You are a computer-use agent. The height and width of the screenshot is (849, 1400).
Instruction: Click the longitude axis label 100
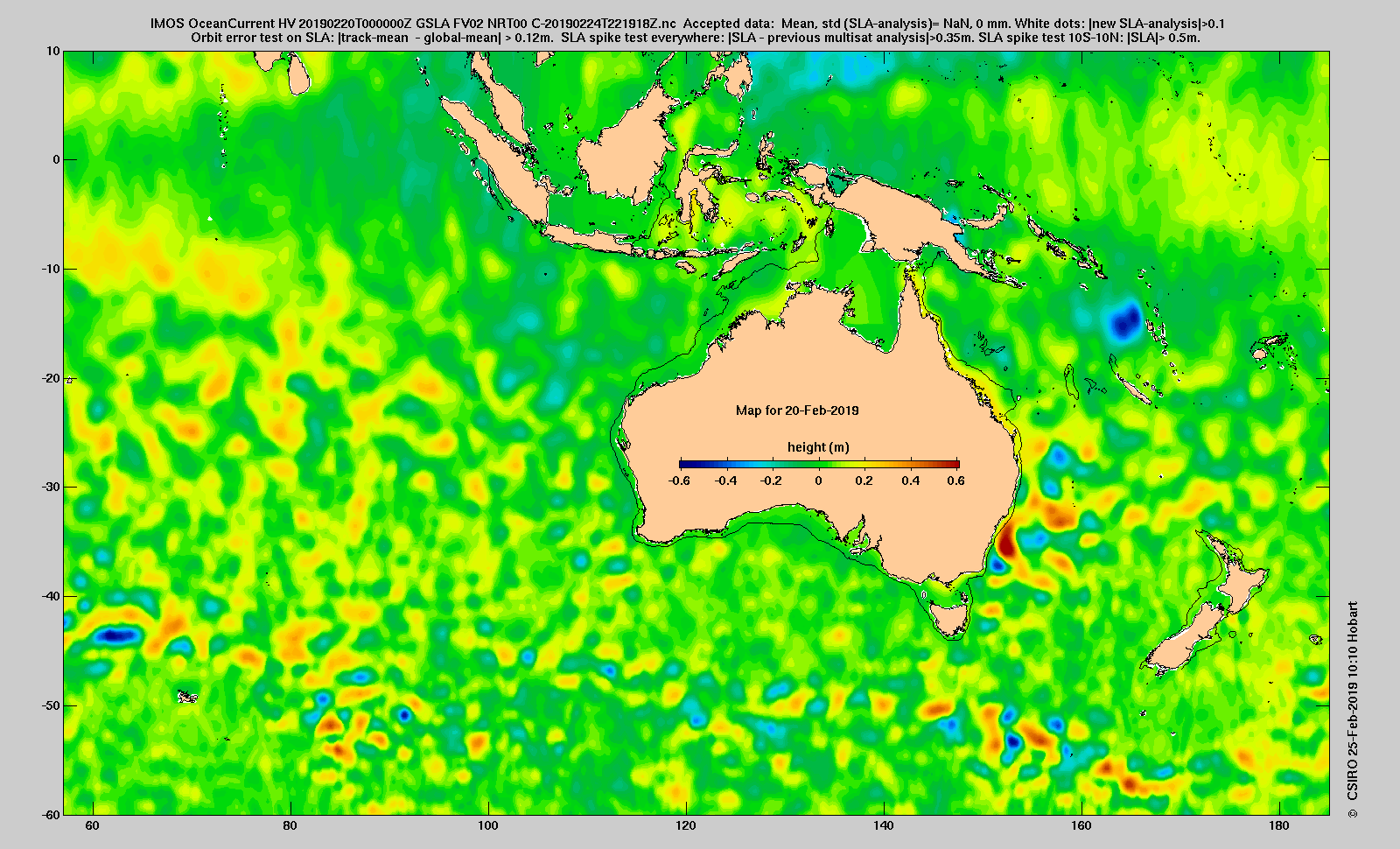point(488,826)
